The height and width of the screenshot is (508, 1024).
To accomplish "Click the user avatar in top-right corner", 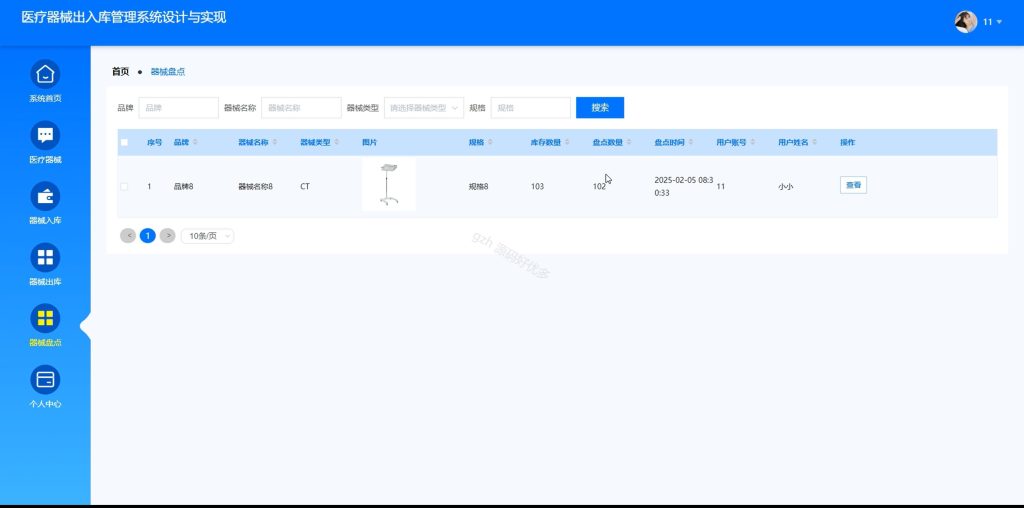I will coord(966,22).
